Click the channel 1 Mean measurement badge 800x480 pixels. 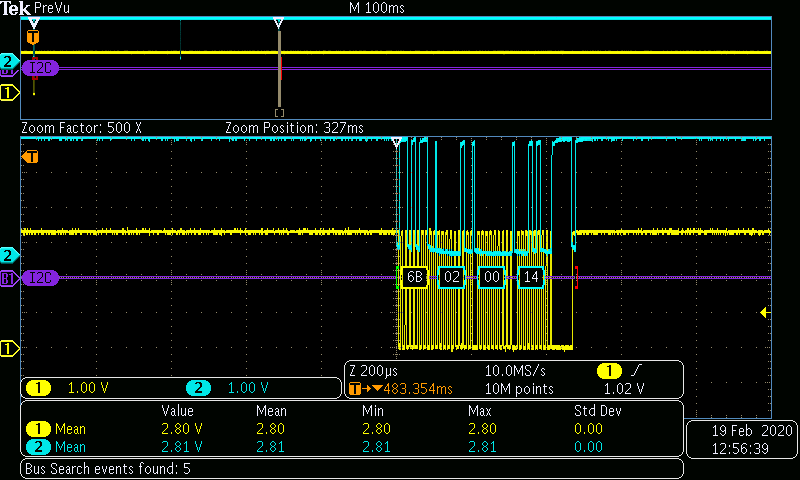[38, 429]
